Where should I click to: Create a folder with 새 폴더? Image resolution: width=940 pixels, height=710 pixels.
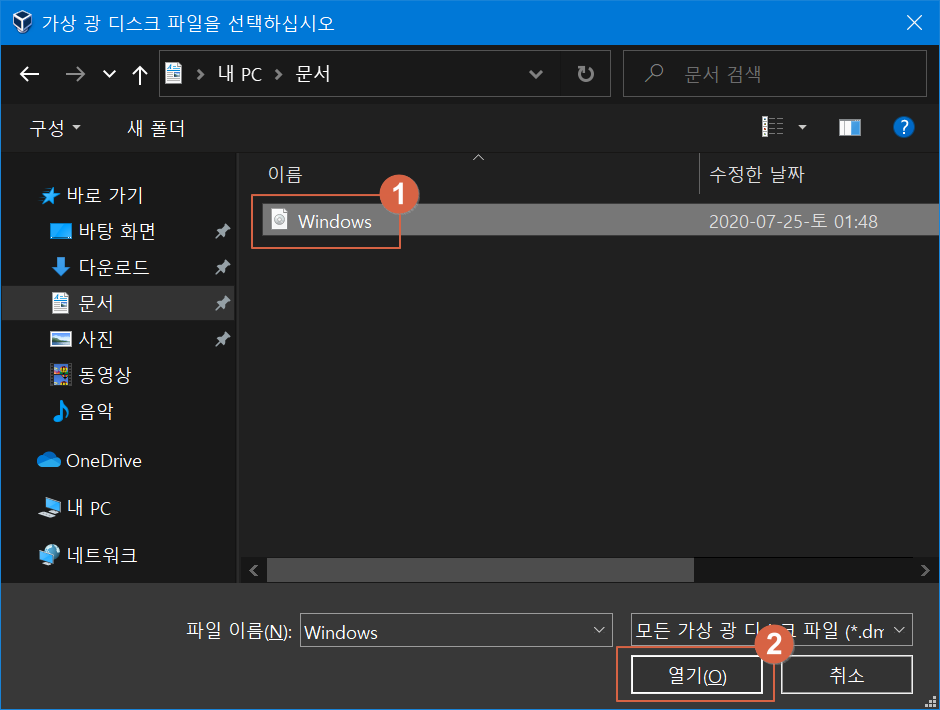pyautogui.click(x=156, y=128)
